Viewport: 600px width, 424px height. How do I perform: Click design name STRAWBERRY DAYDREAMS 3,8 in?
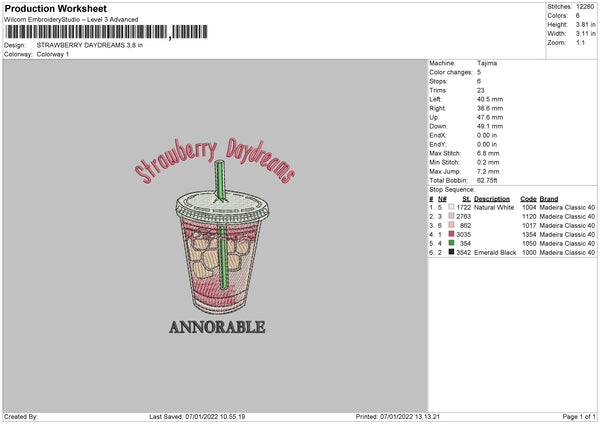(x=90, y=45)
